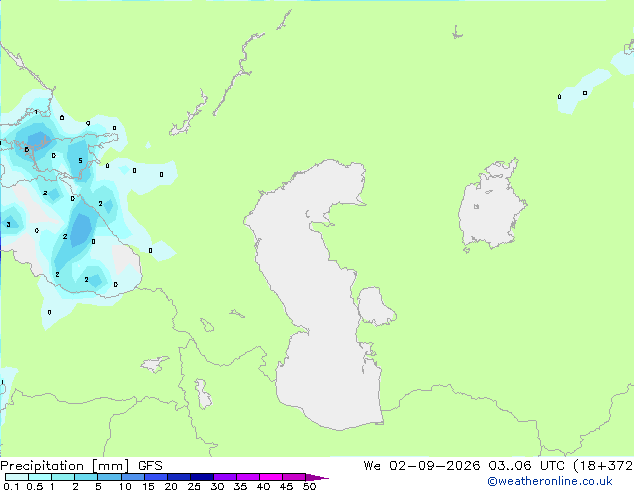This screenshot has width=634, height=490.
Task: Pick the 40–45 mm magenta legend swatch
Action: click(271, 477)
